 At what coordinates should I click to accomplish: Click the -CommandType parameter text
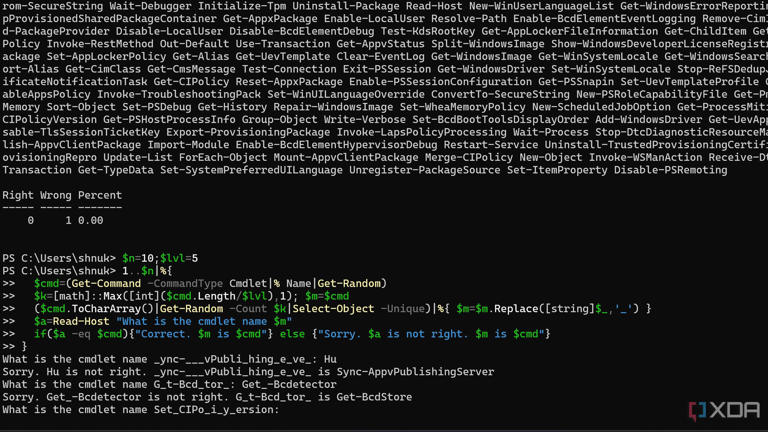[185, 284]
